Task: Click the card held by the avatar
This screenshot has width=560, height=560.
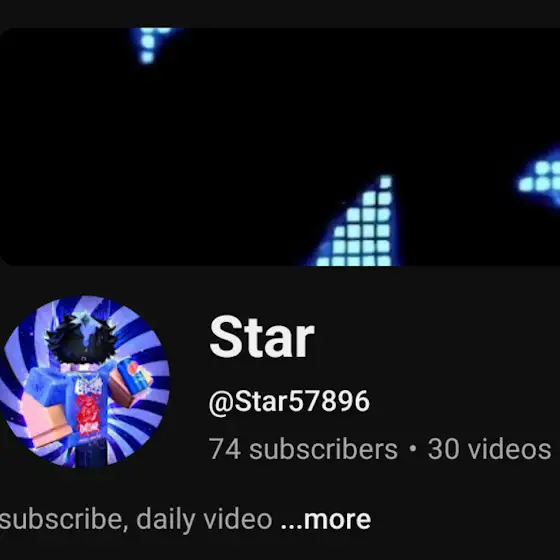Action: point(134,377)
